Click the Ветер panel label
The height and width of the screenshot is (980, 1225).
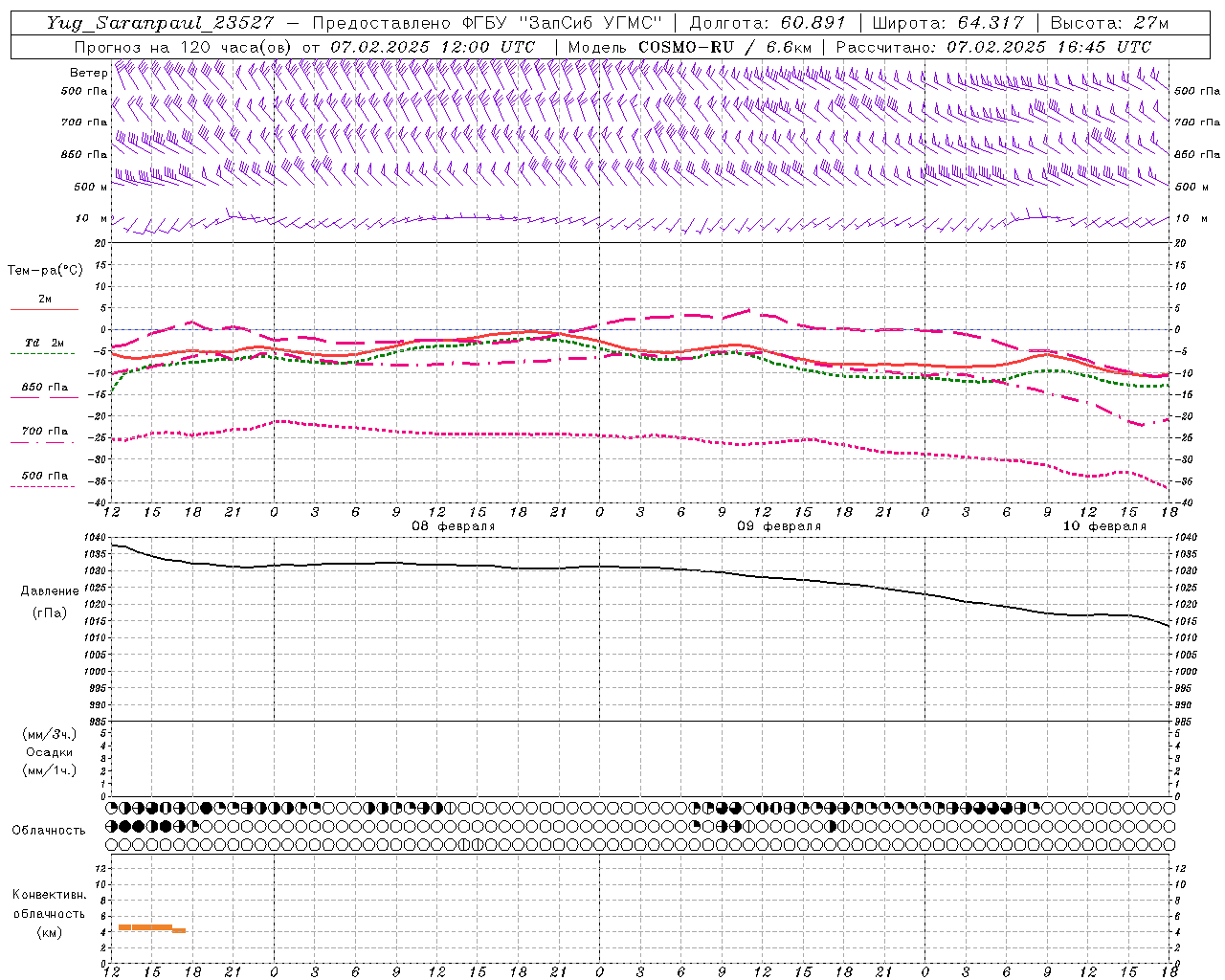click(x=88, y=73)
